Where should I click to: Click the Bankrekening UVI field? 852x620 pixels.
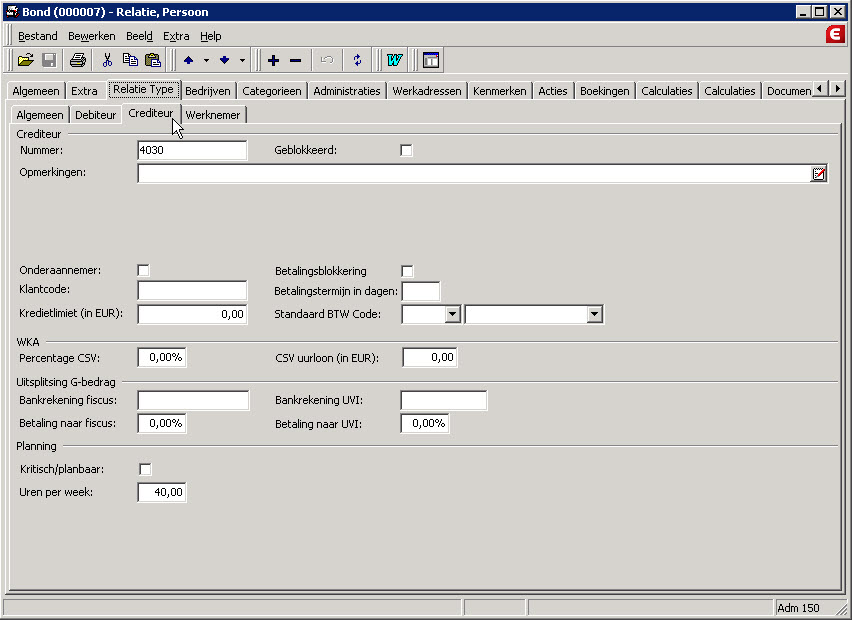point(444,400)
